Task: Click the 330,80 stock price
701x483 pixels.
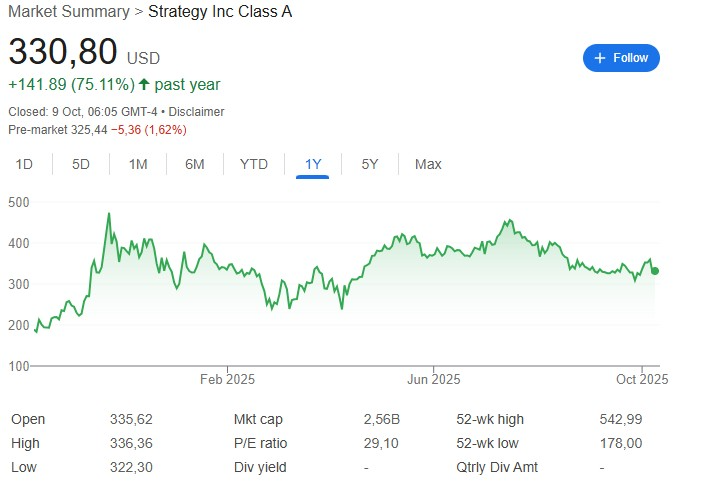Action: click(63, 51)
